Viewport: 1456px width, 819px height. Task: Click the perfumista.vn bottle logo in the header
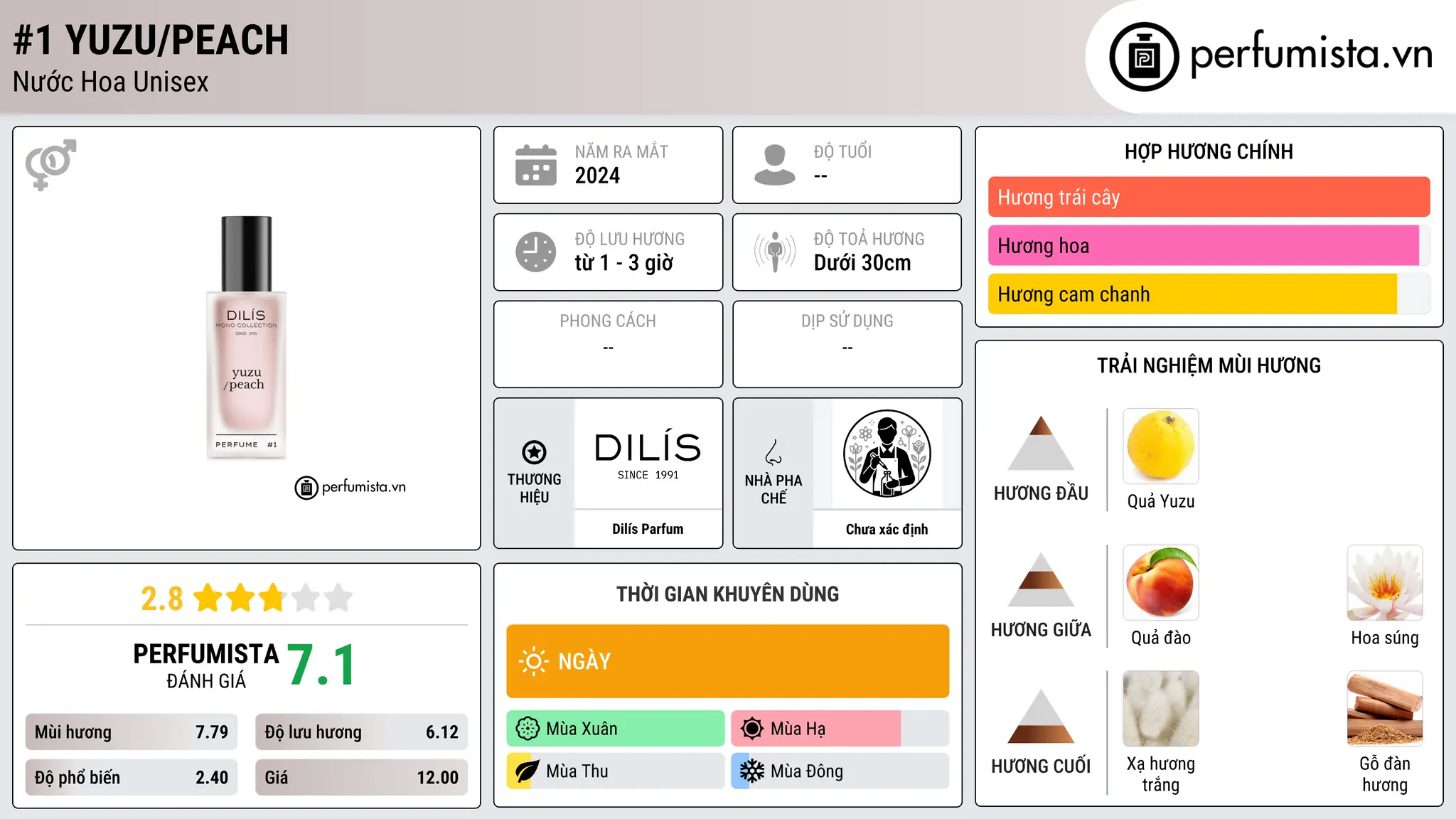tap(1144, 57)
